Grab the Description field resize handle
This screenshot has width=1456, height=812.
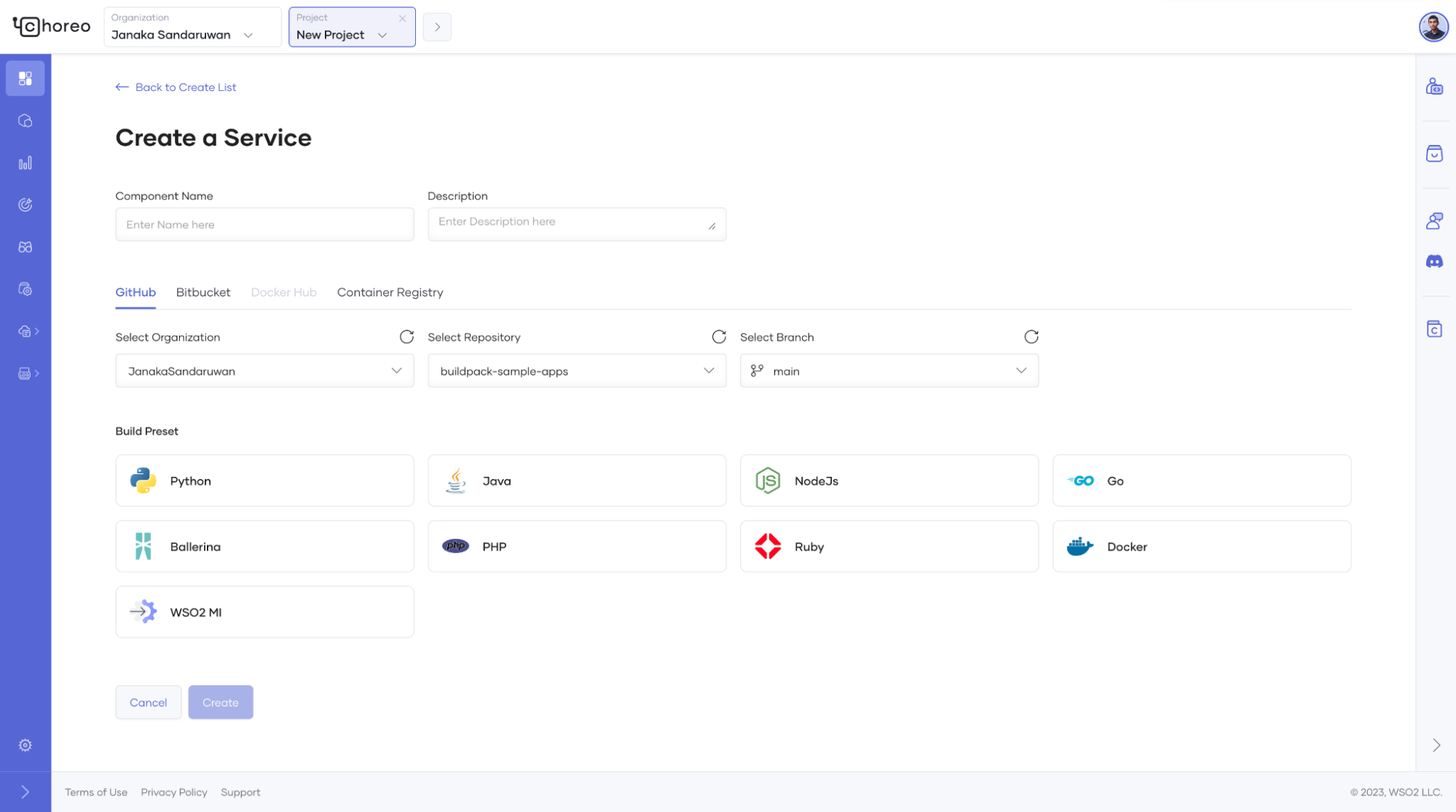[712, 226]
